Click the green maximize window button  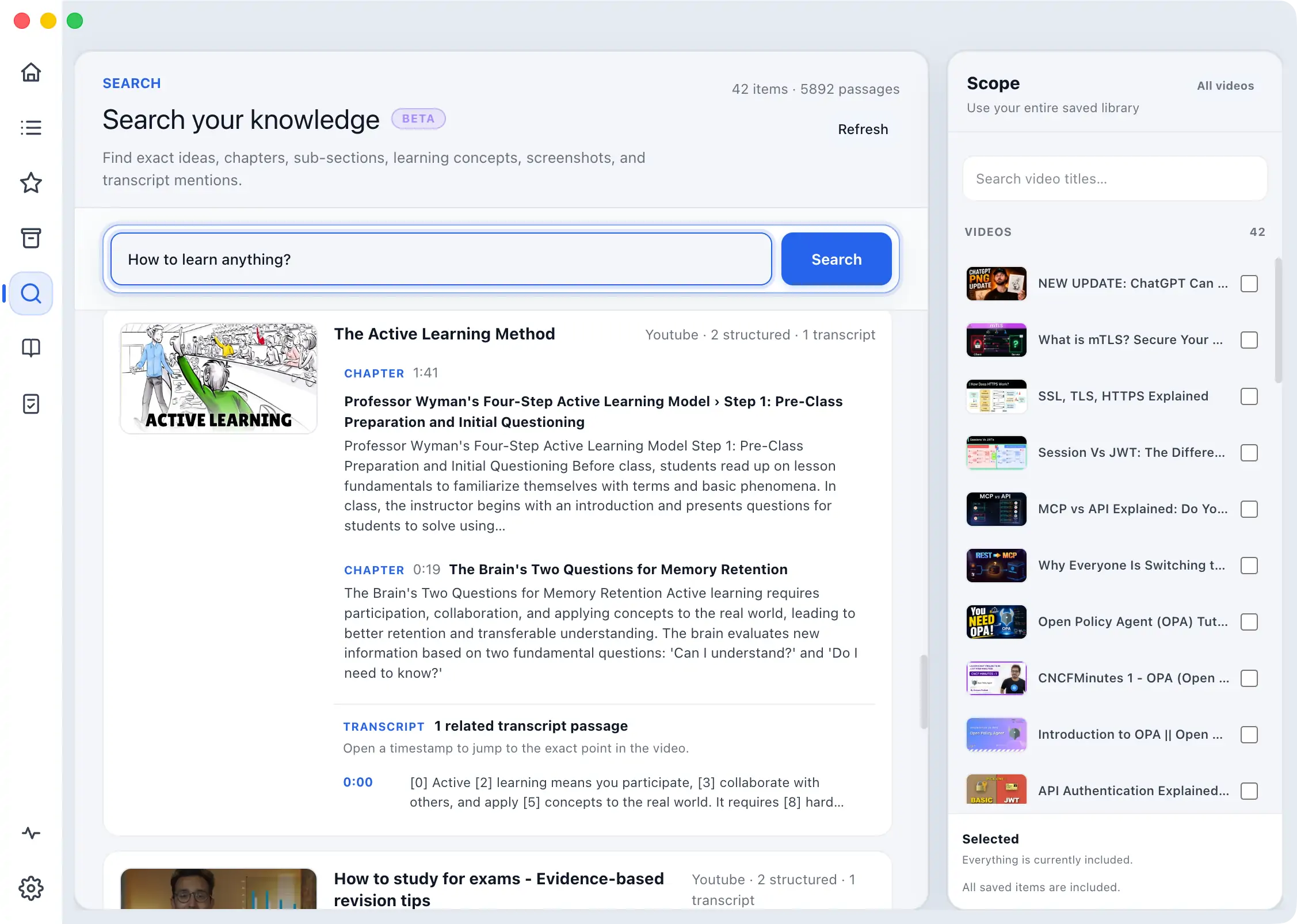pyautogui.click(x=75, y=21)
